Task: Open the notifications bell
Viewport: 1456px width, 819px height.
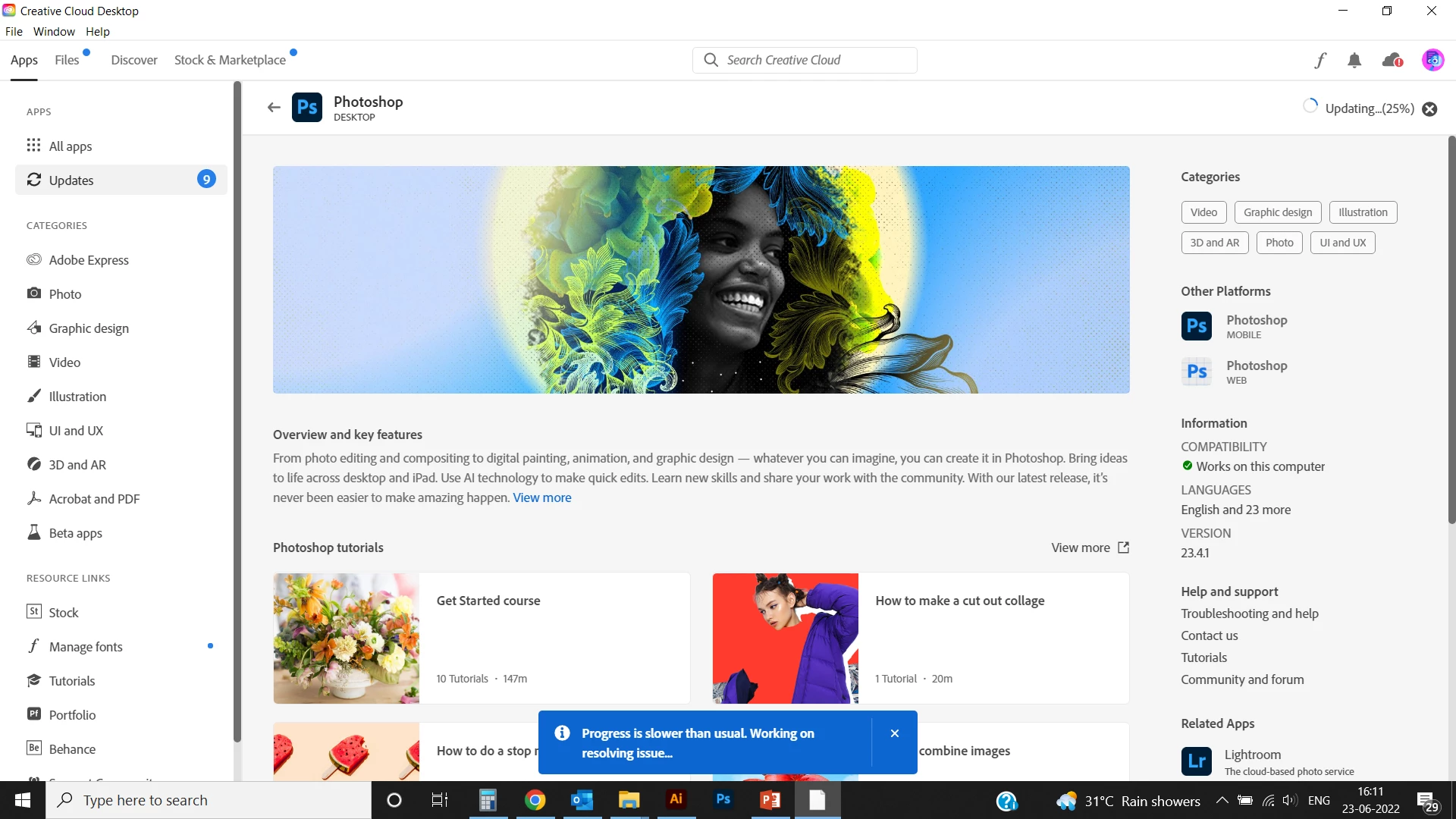Action: tap(1354, 60)
